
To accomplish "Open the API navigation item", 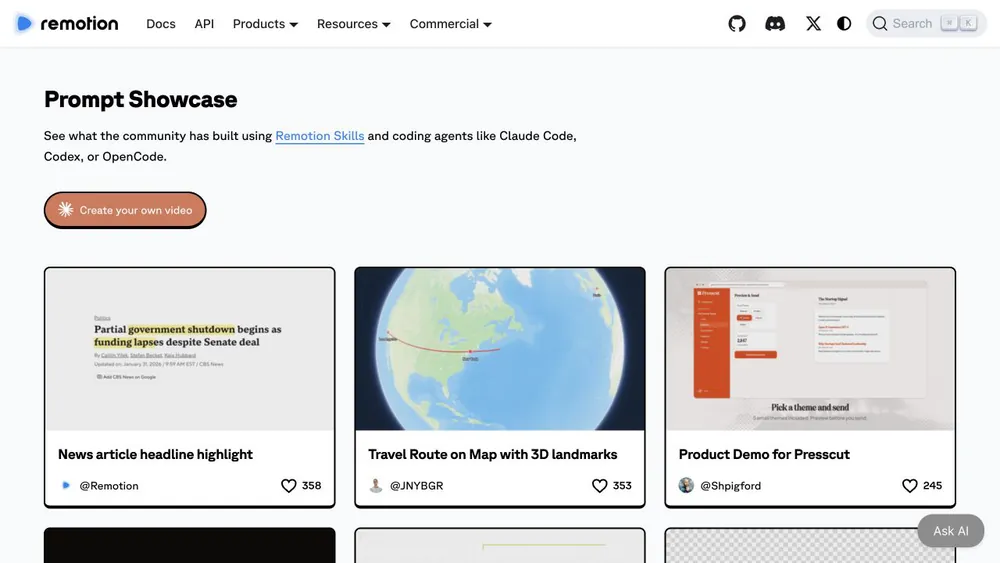I will point(204,24).
